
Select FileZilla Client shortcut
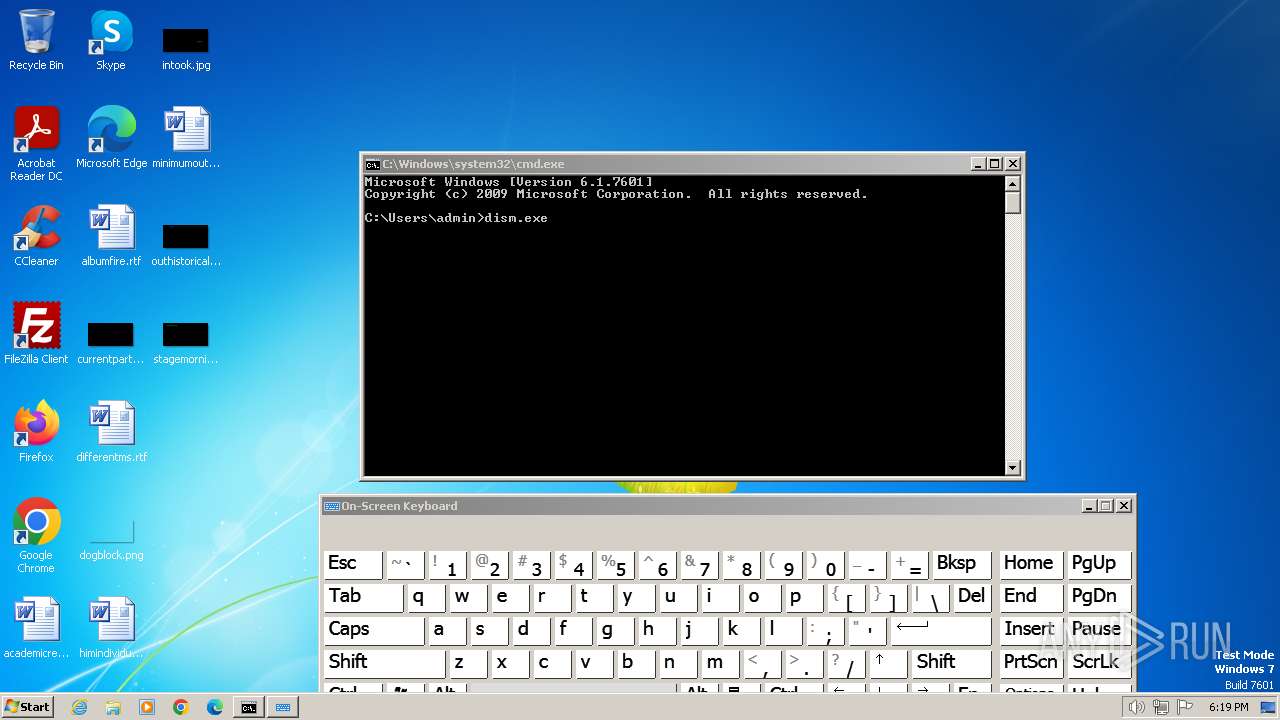point(36,334)
